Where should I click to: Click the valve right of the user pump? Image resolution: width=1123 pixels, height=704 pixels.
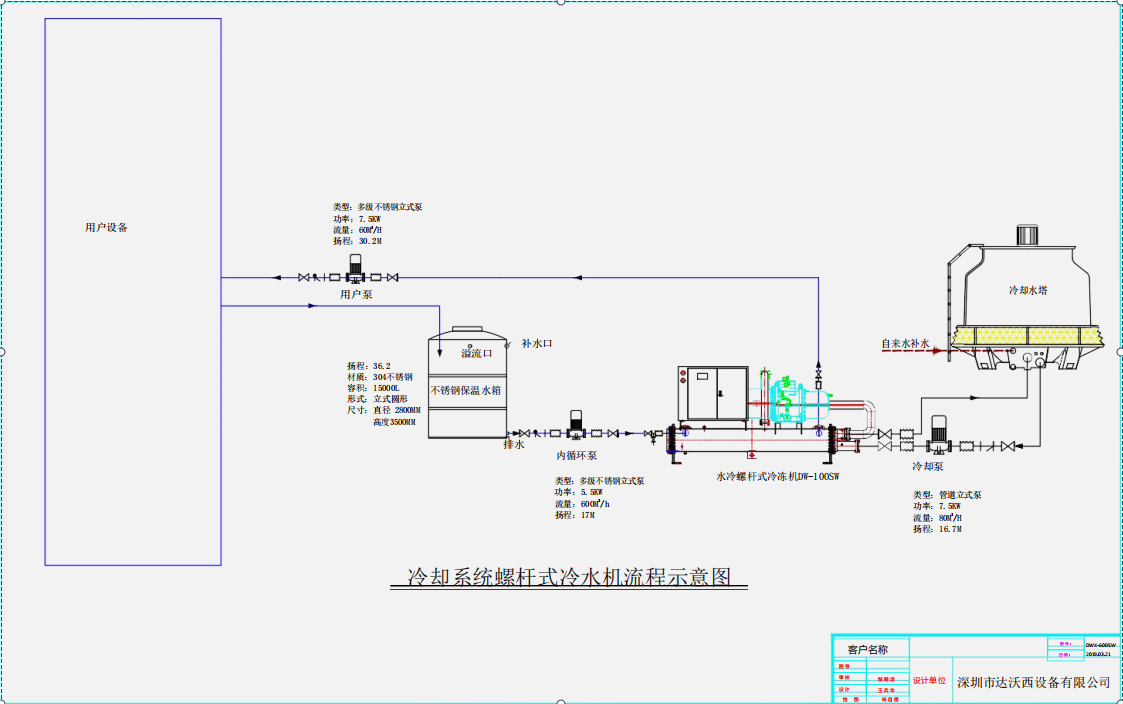392,277
